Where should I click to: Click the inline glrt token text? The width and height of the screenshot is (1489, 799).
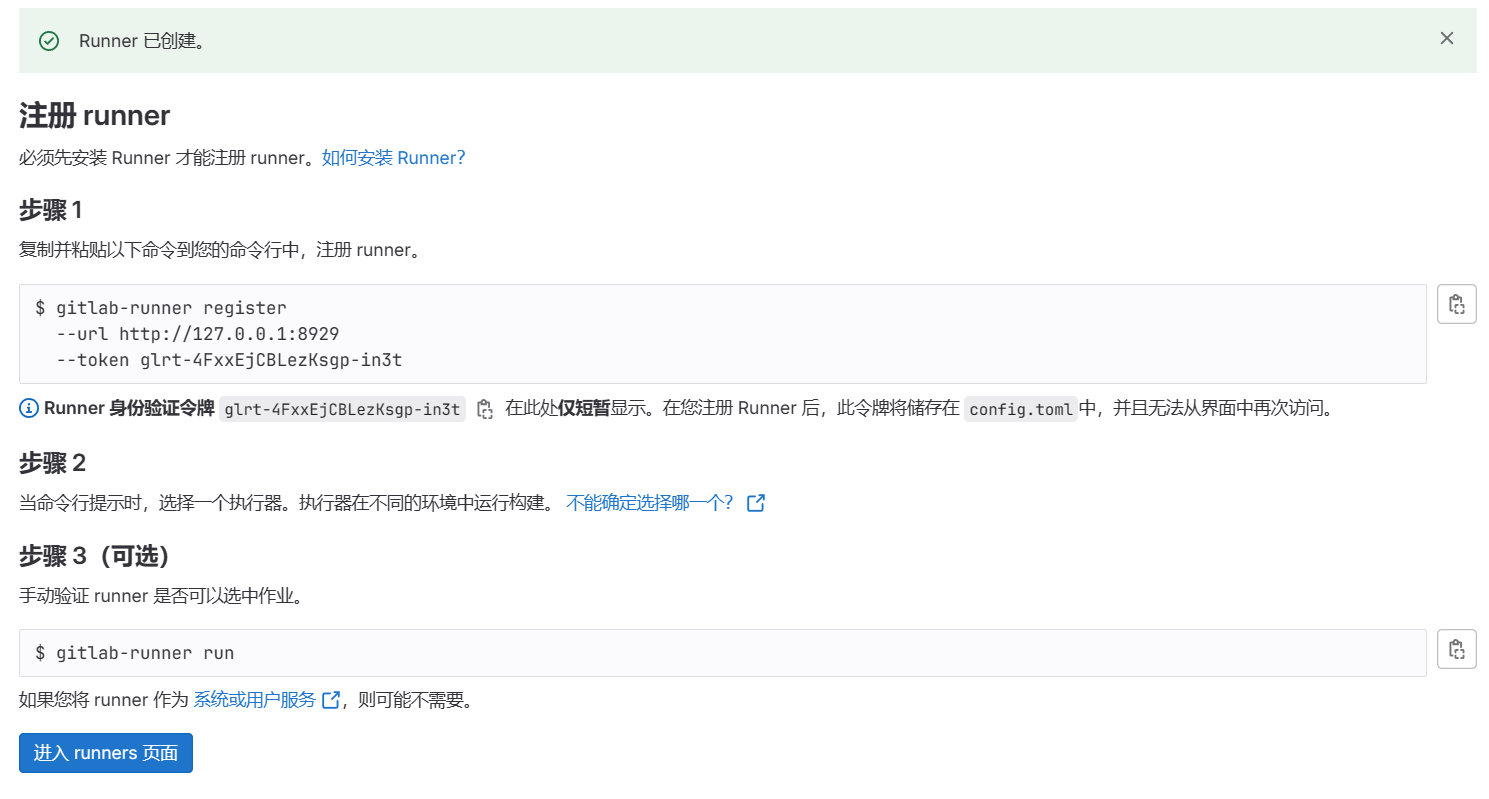click(342, 409)
